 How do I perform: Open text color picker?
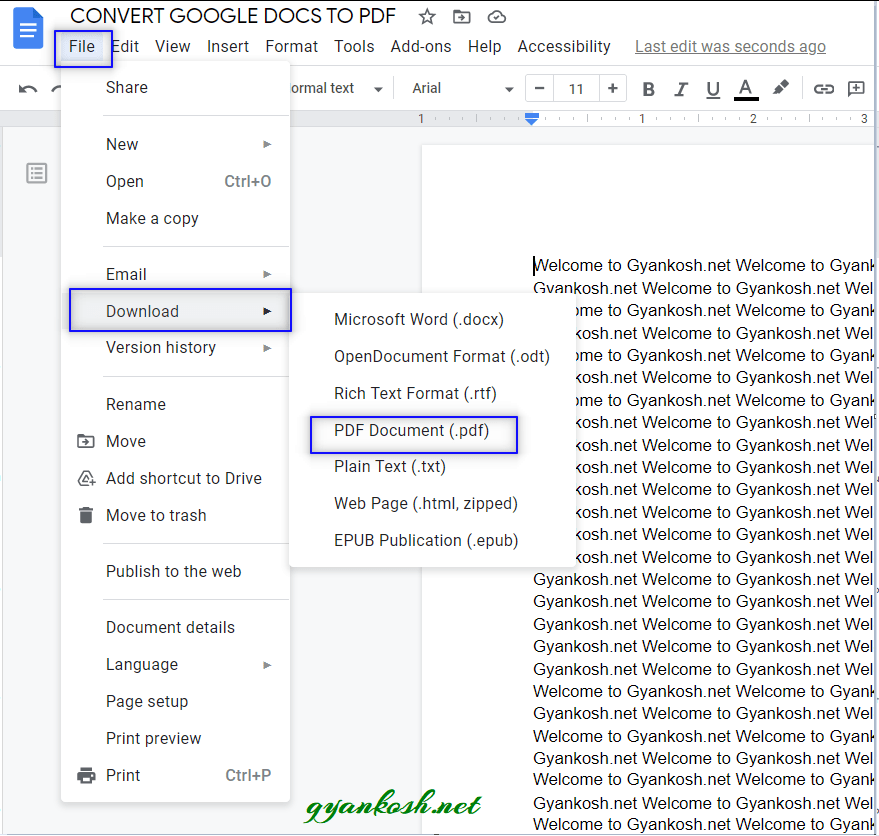pyautogui.click(x=746, y=89)
